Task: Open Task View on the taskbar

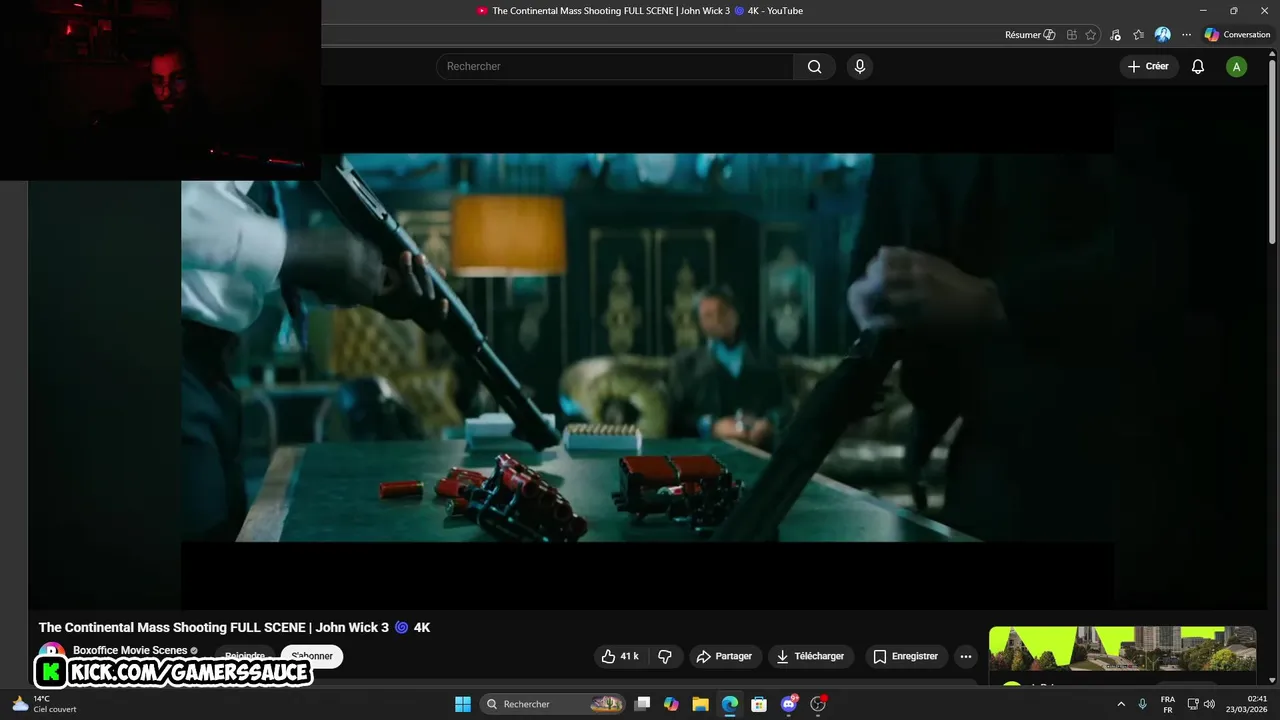Action: 642,704
